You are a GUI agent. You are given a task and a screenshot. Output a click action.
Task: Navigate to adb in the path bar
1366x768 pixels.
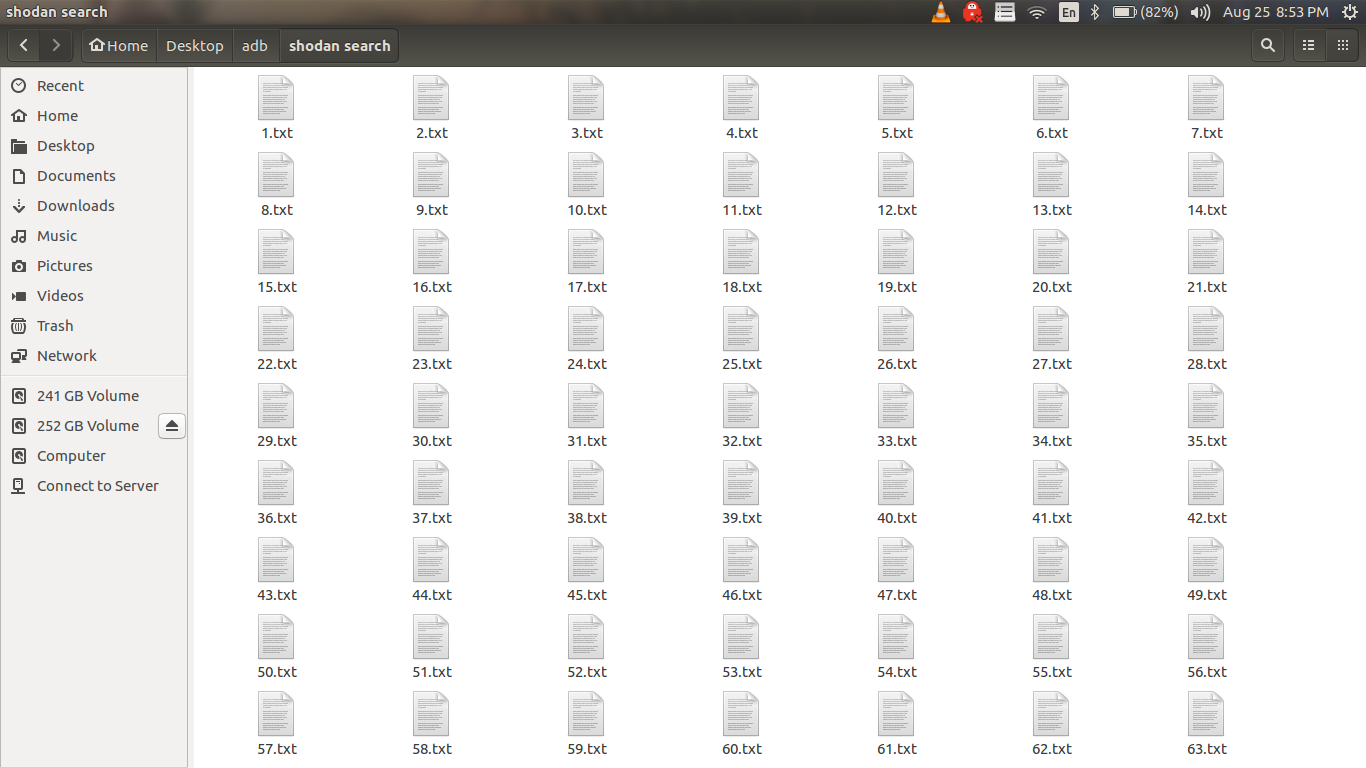pyautogui.click(x=255, y=46)
